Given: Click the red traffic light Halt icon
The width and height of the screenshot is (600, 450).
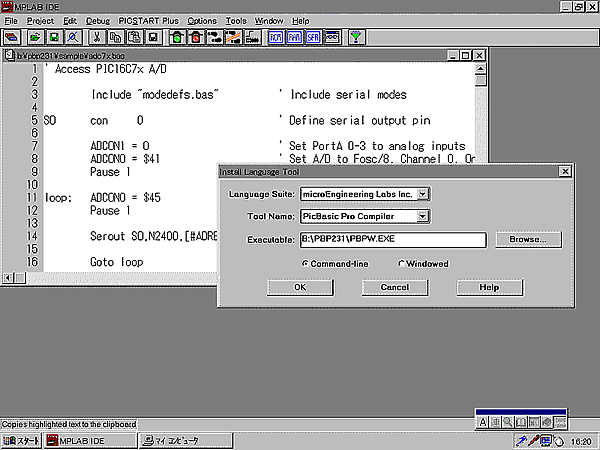Looking at the screenshot, I should (x=195, y=38).
